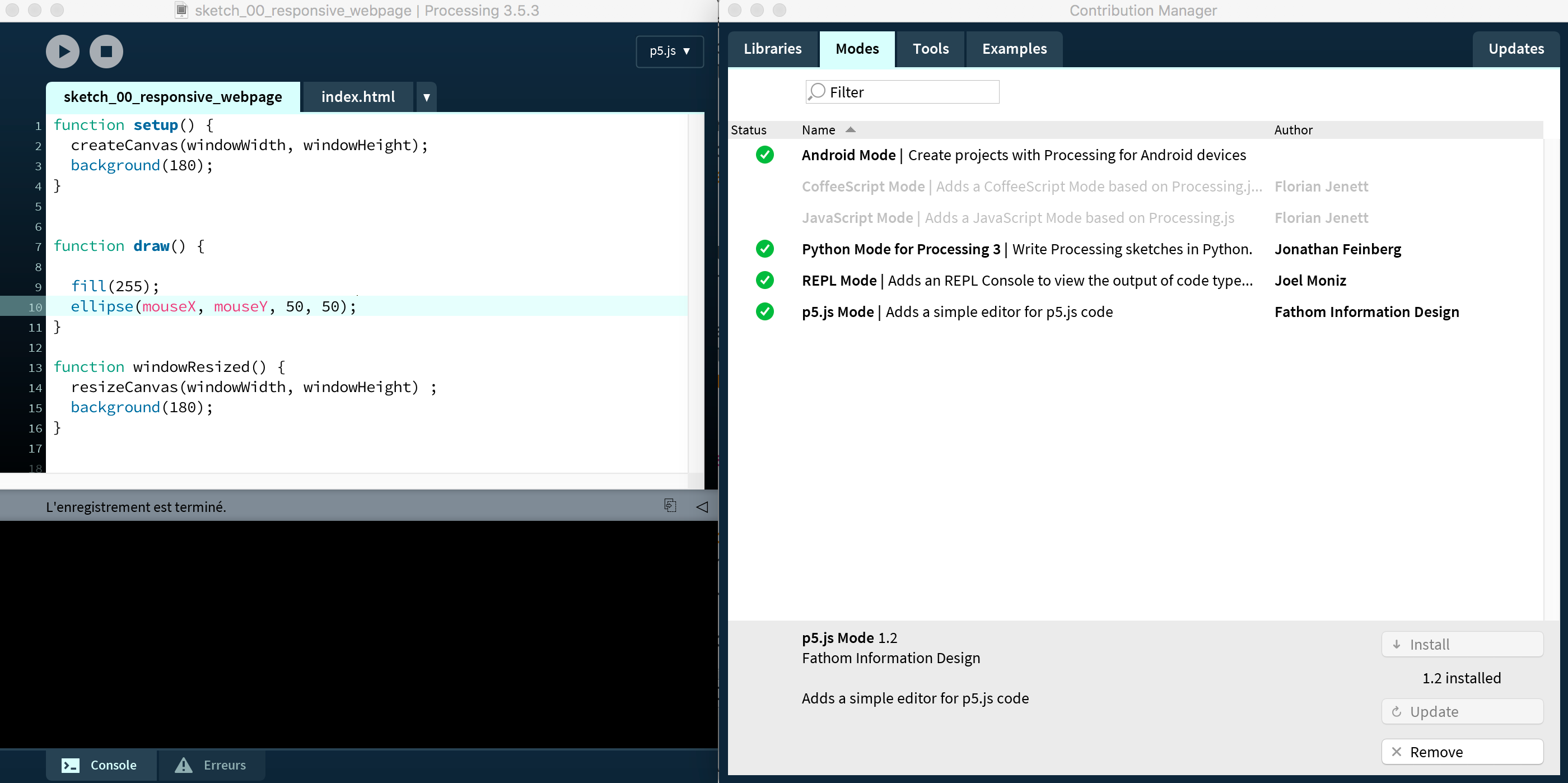The image size is (1568, 783).
Task: Click the Update button
Action: pos(1462,711)
